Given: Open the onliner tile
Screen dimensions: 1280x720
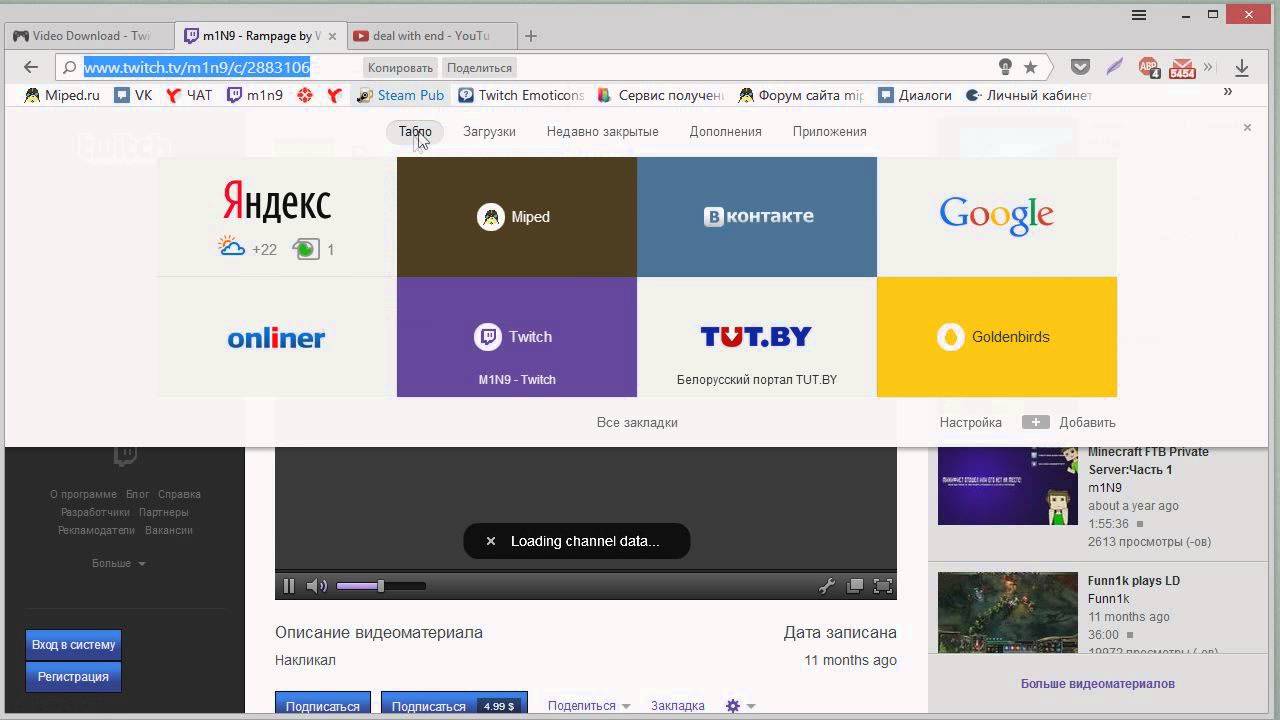Looking at the screenshot, I should [x=277, y=337].
